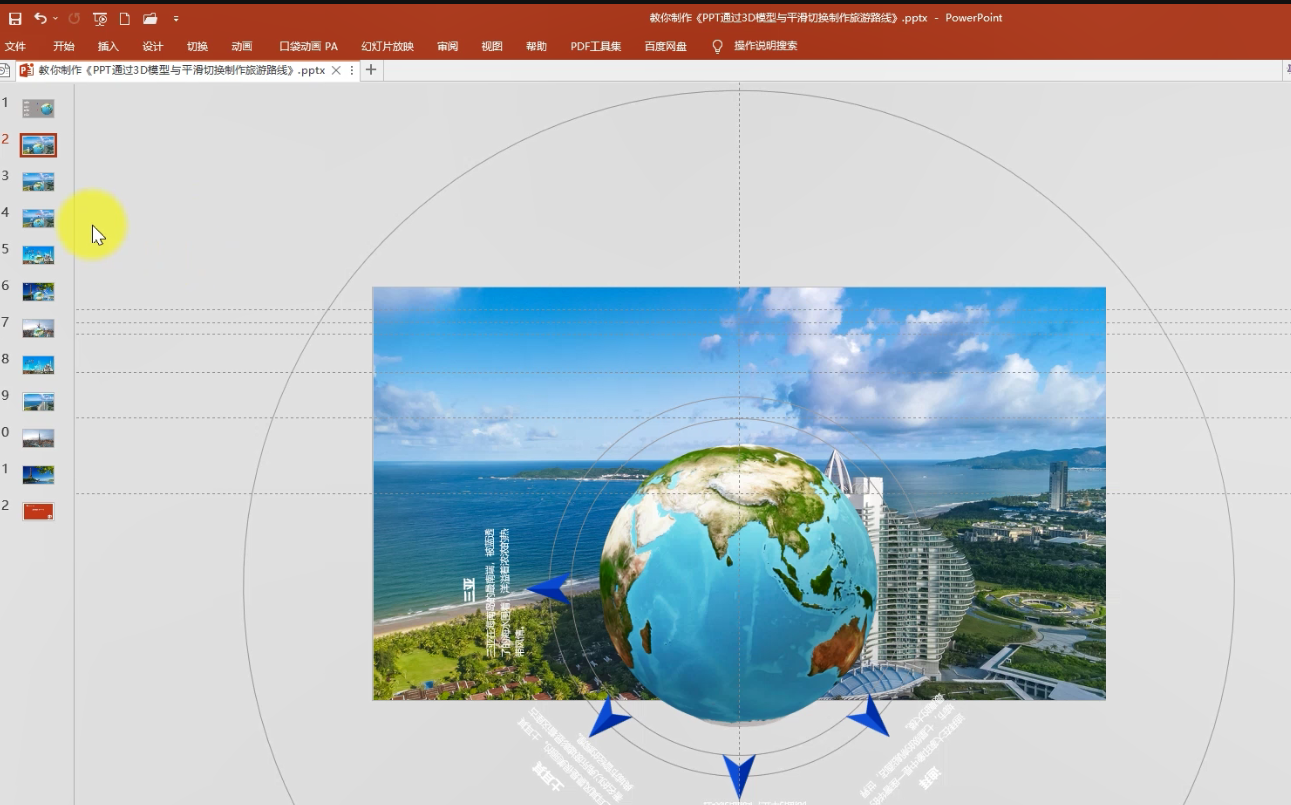This screenshot has height=805, width=1291.
Task: Open the Undo history dropdown arrow
Action: [x=55, y=19]
